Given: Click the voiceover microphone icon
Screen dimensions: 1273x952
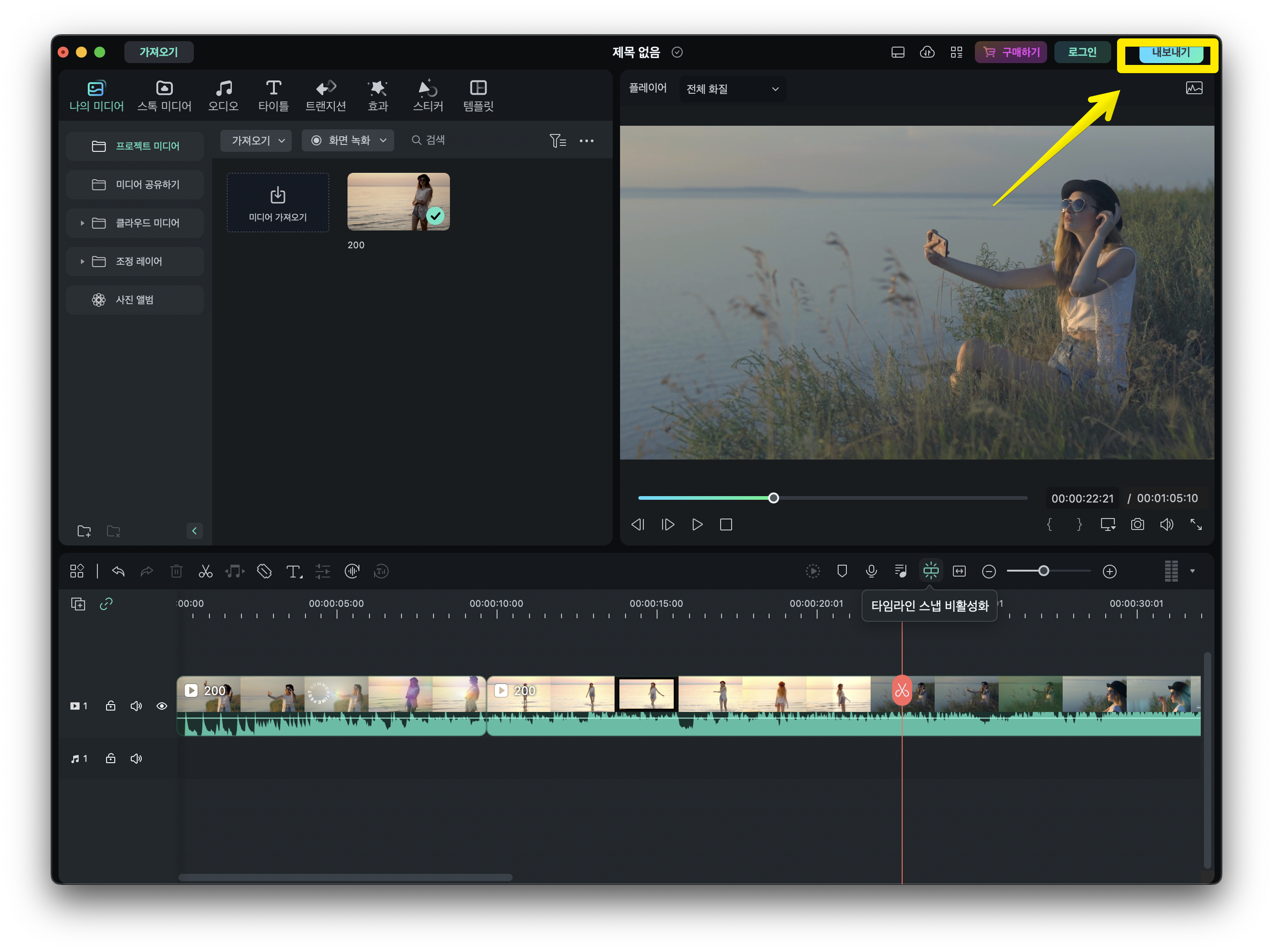Looking at the screenshot, I should tap(872, 571).
